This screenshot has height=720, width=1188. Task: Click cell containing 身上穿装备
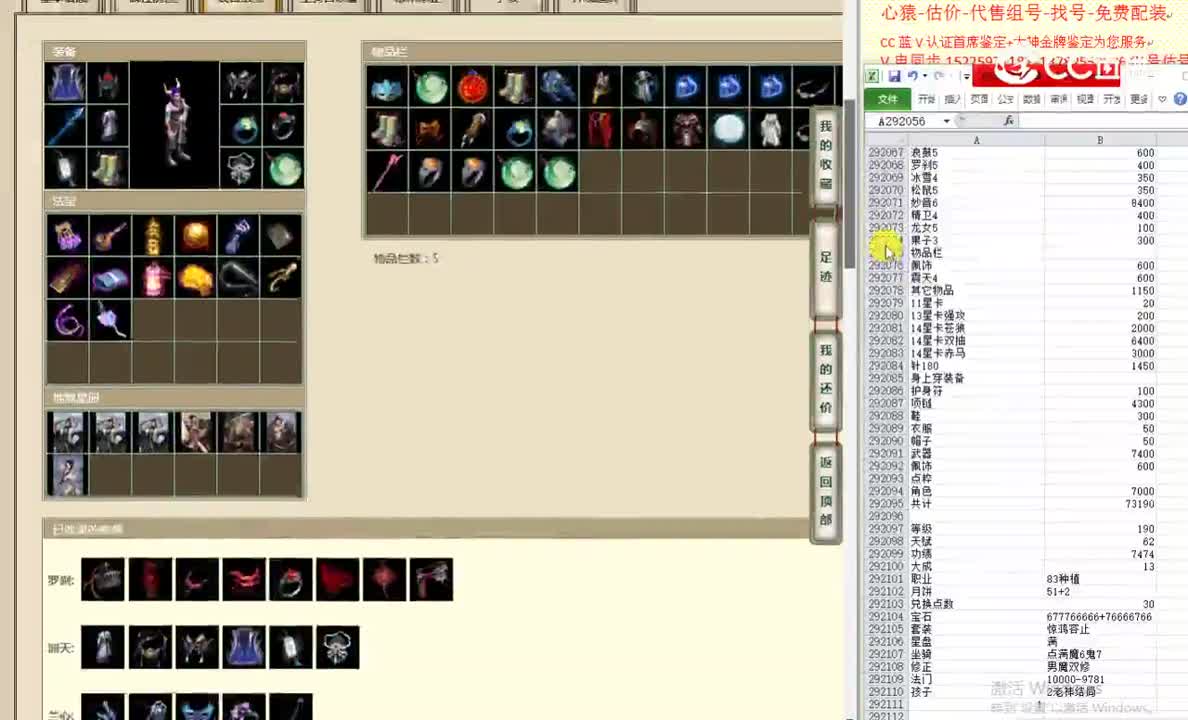tap(976, 378)
